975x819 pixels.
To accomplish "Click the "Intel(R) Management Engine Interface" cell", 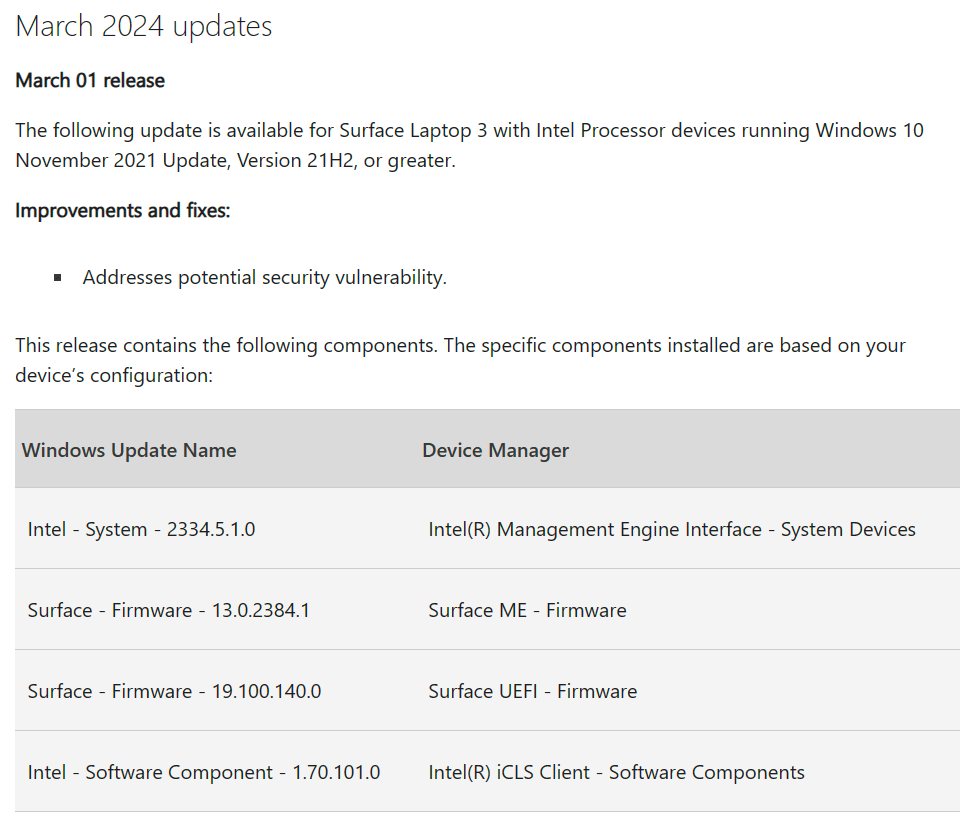I will coord(671,529).
